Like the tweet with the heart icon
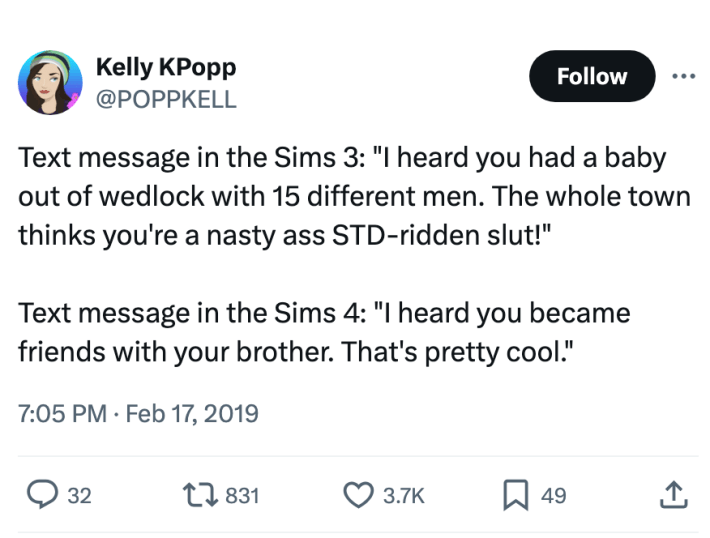The width and height of the screenshot is (710, 538). coord(357,493)
